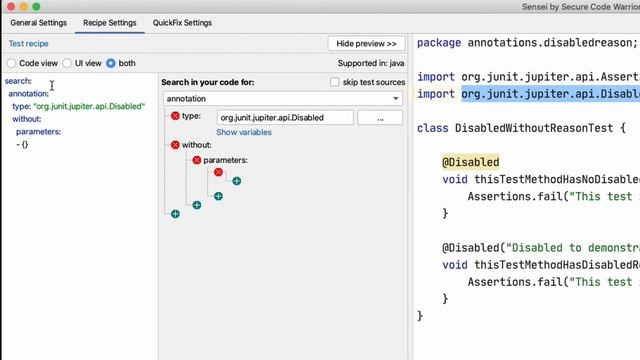
Task: Click the highlighted import org.junit.jupiter.api.Disable text
Action: click(x=551, y=94)
